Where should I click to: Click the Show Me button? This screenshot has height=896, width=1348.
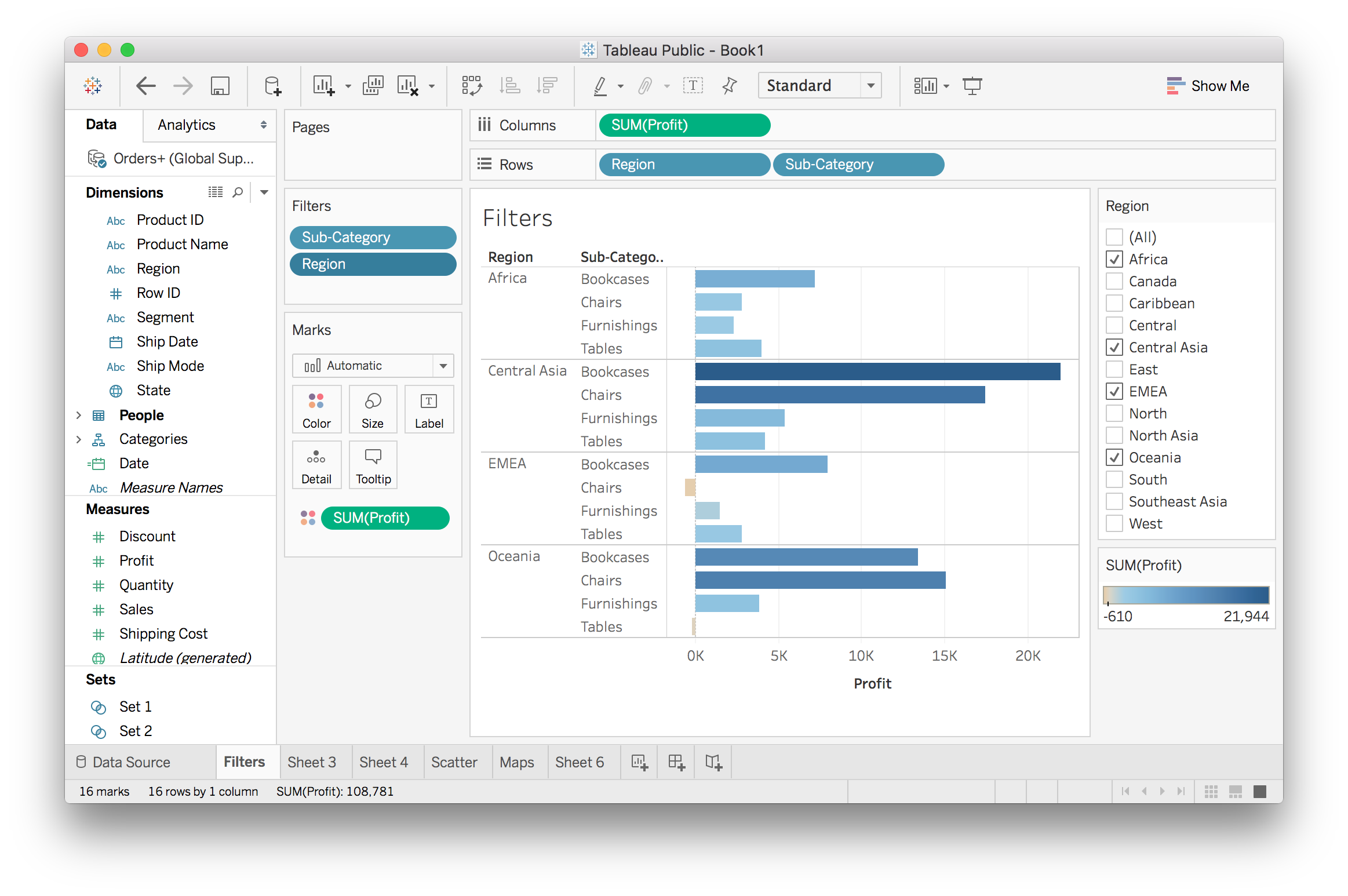(x=1208, y=86)
